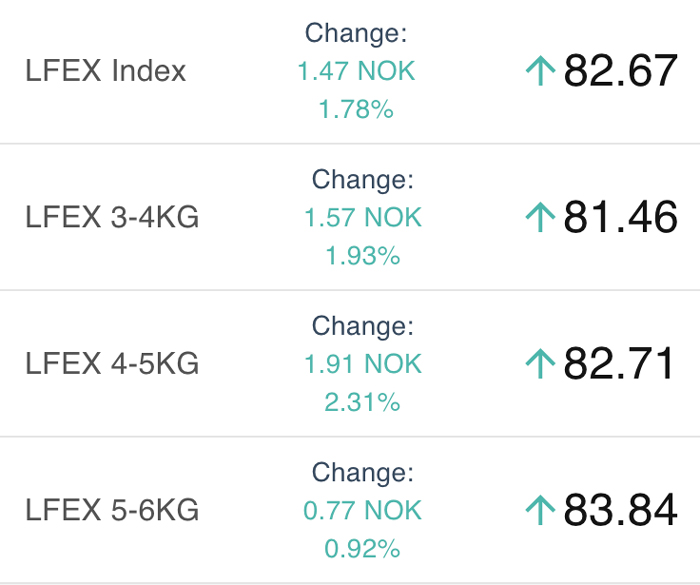Click the 1.91 NOK change value

point(363,364)
